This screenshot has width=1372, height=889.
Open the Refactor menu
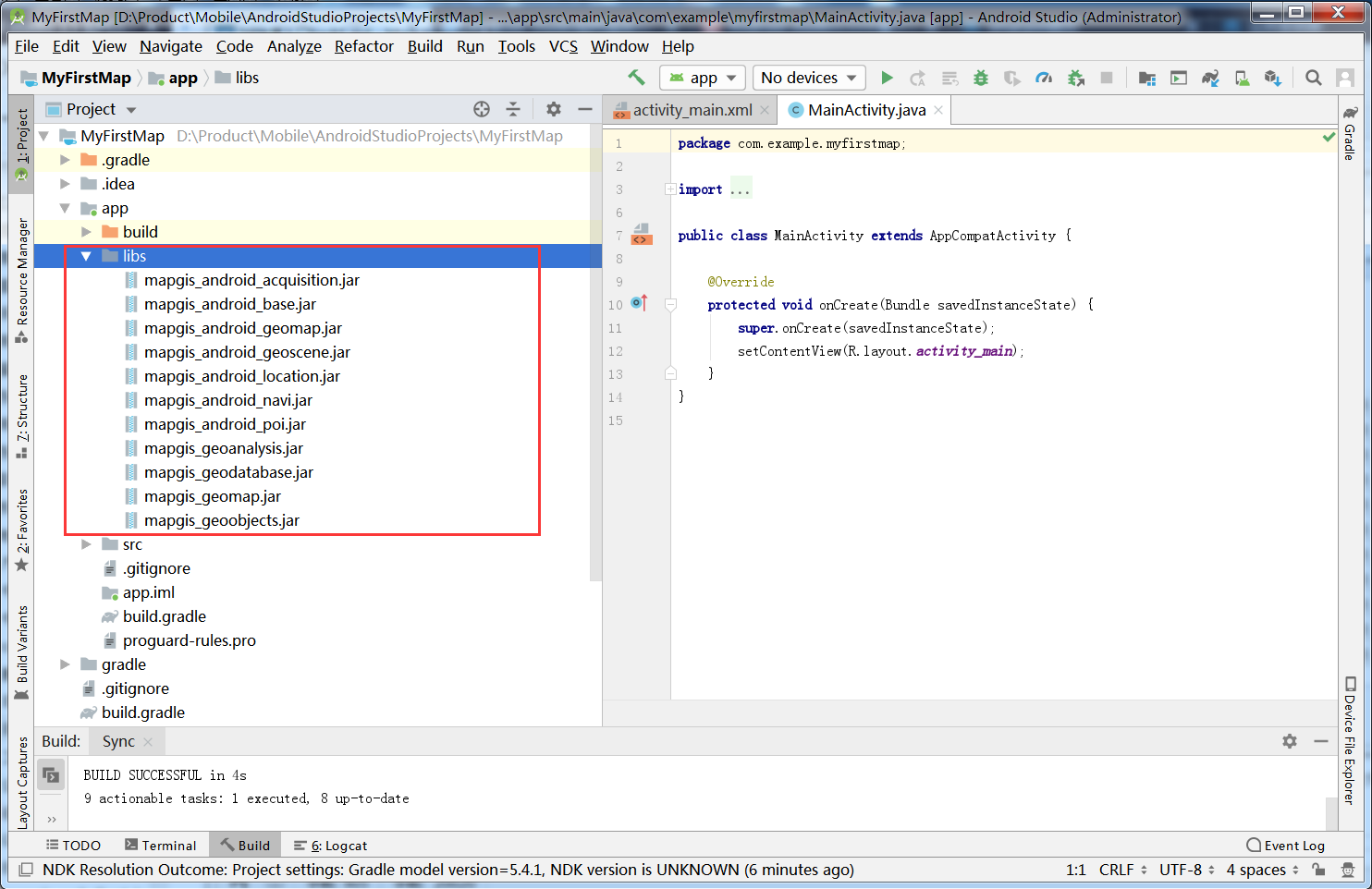pyautogui.click(x=364, y=46)
